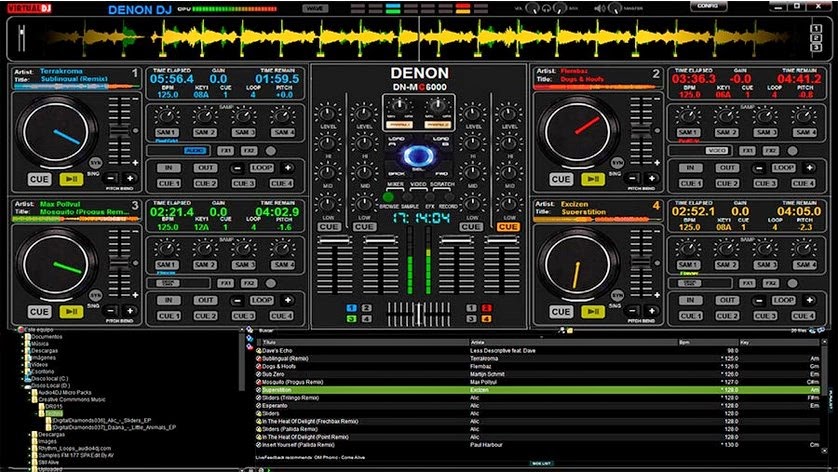Click LOAD B in the mixer

(441, 141)
